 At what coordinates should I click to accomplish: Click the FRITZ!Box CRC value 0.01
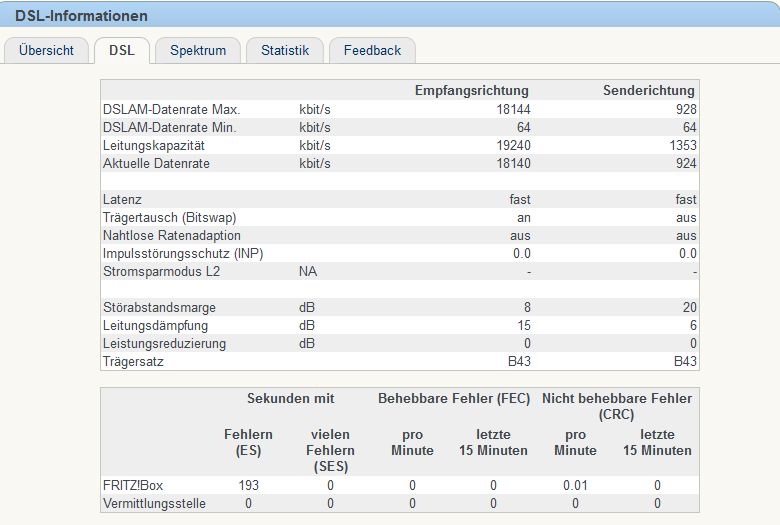(575, 486)
